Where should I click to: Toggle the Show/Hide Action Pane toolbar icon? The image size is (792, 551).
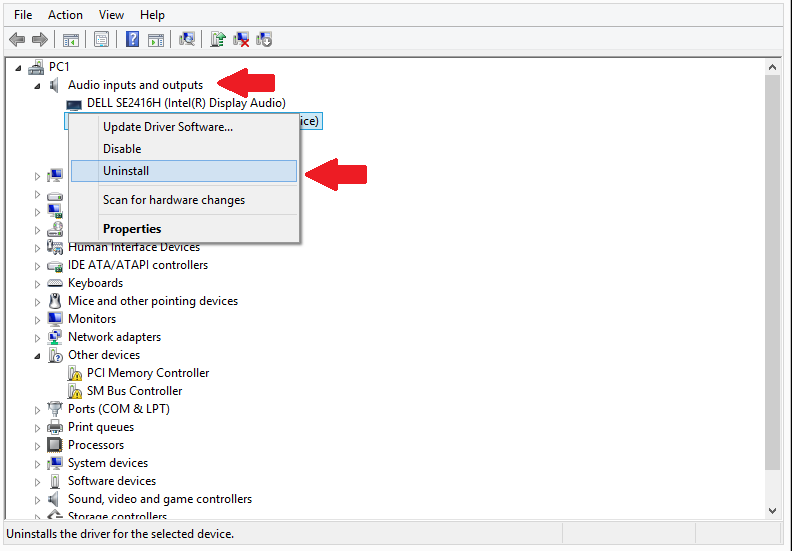point(156,39)
